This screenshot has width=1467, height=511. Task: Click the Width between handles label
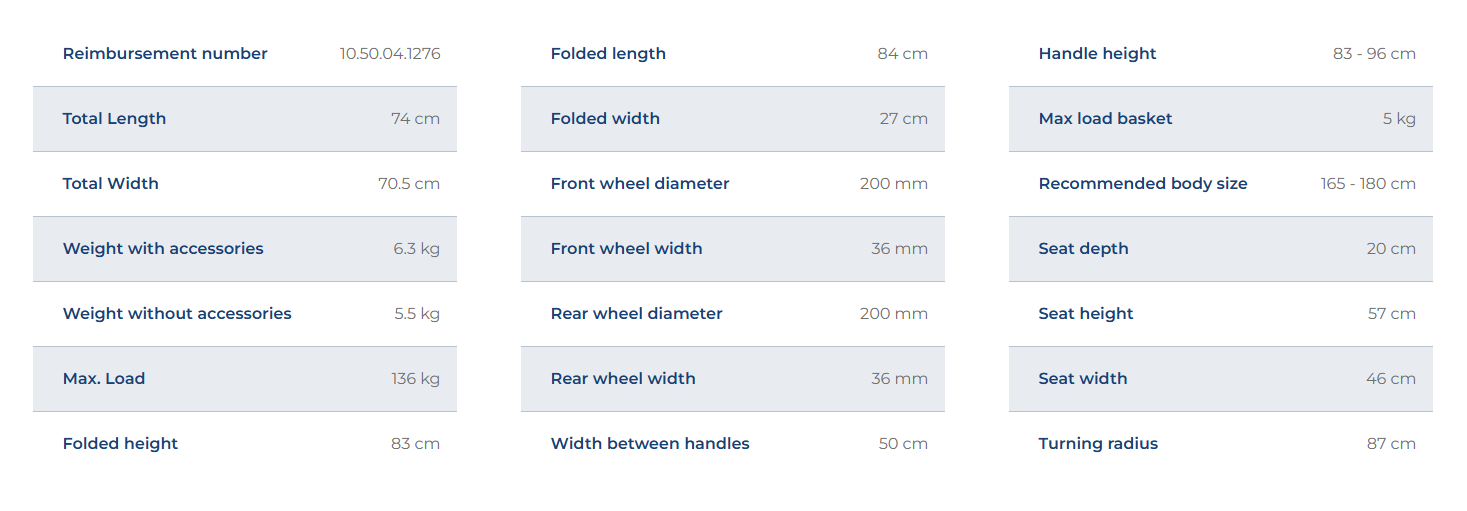[x=650, y=444]
